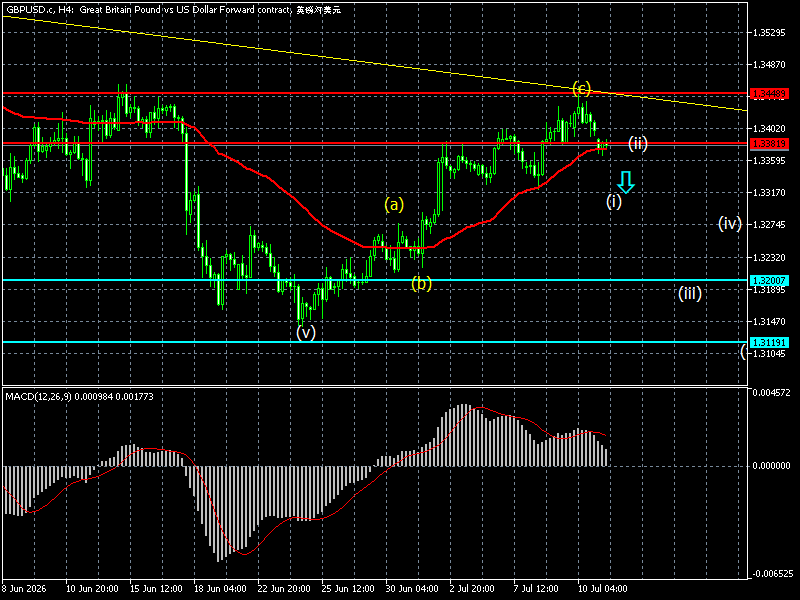Select the cyan 1.32007 price level tag
This screenshot has height=600, width=800.
(769, 280)
